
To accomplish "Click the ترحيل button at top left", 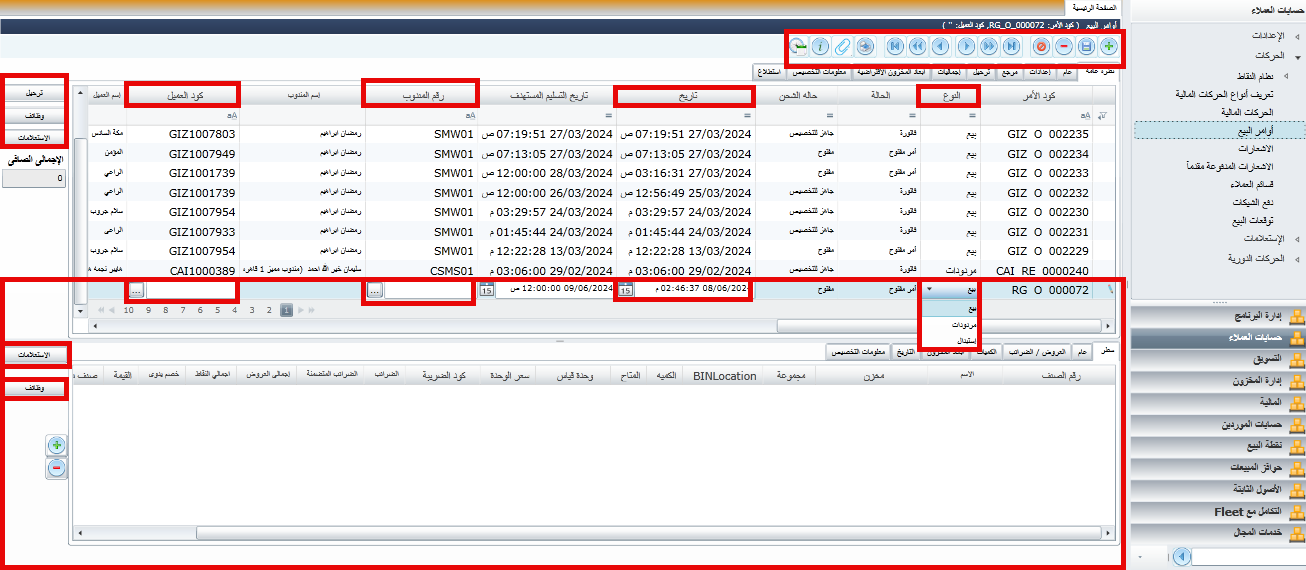I will 34,92.
